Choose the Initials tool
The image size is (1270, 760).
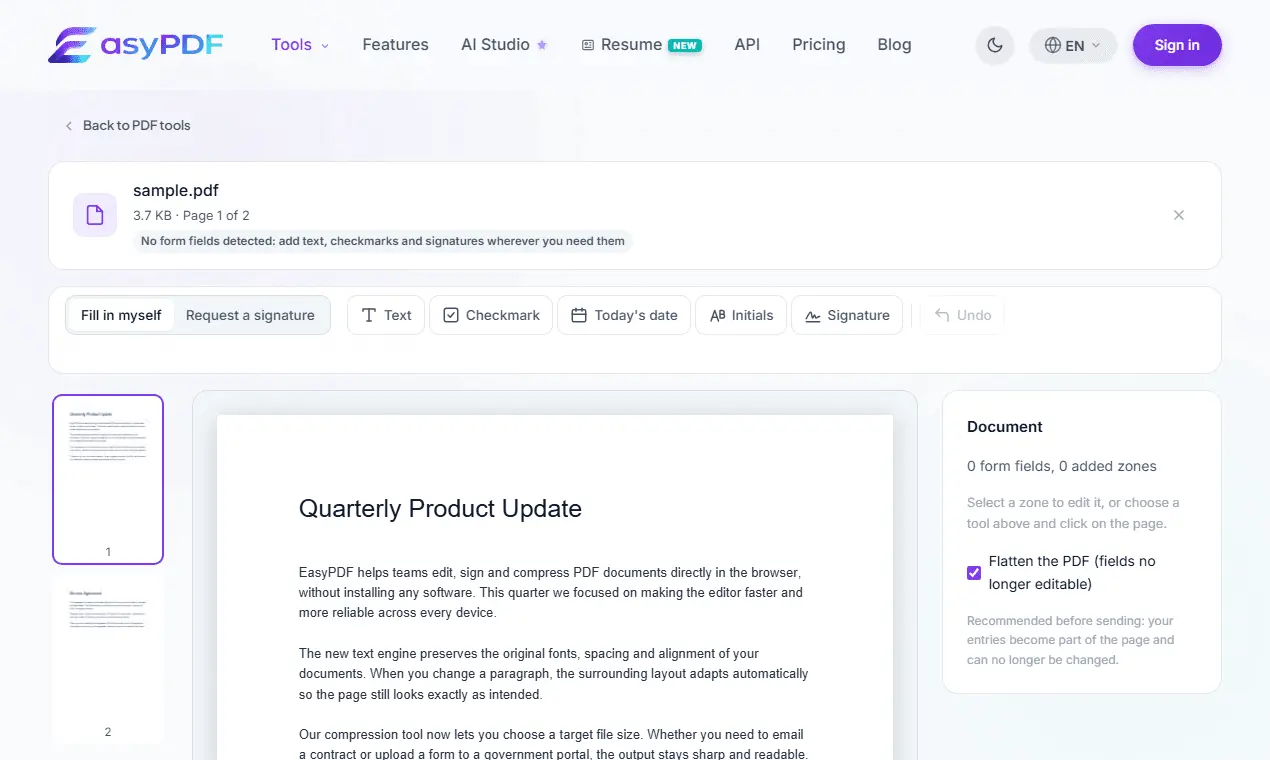(741, 315)
